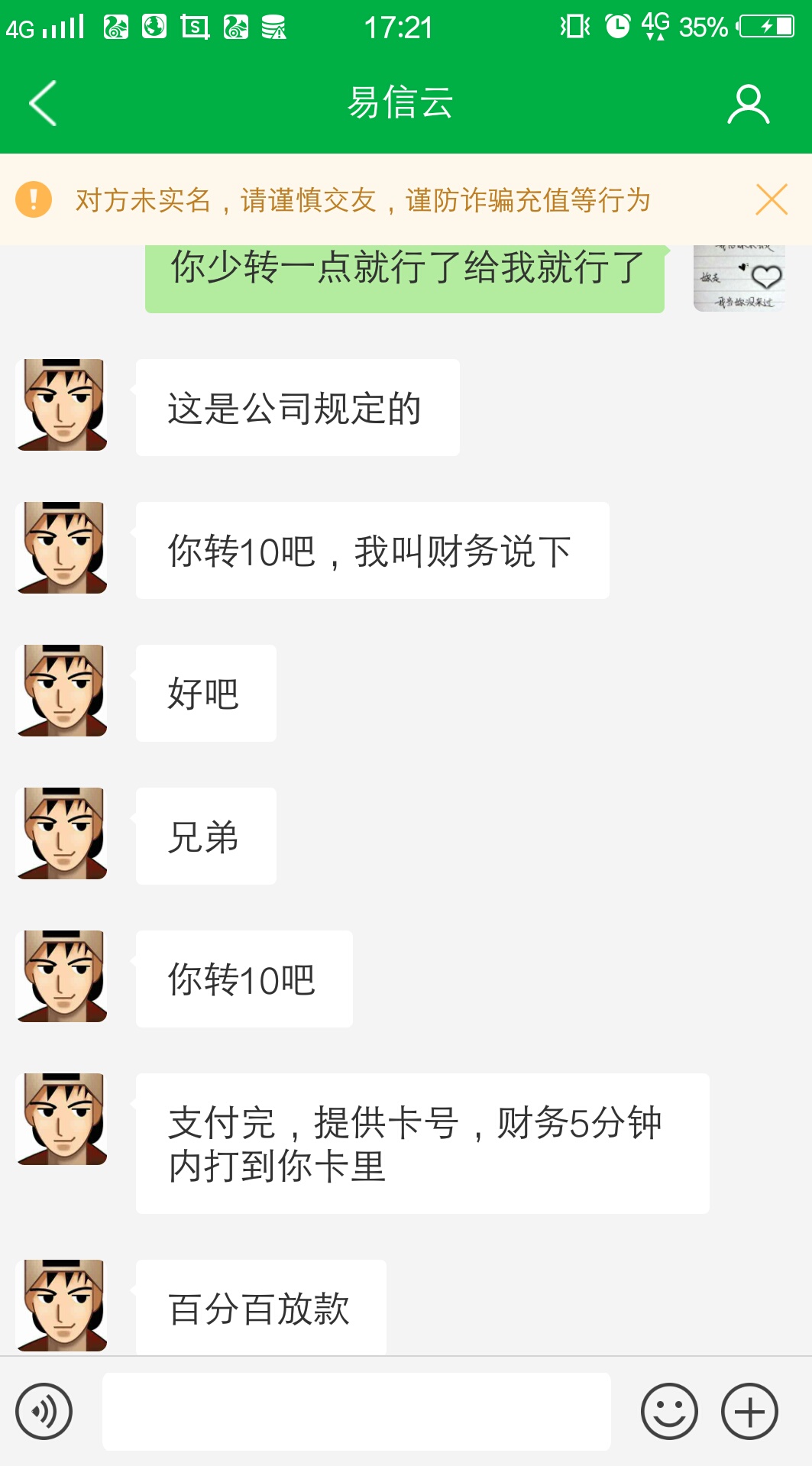This screenshot has height=1466, width=812.
Task: Go back using the left arrow
Action: click(x=43, y=103)
